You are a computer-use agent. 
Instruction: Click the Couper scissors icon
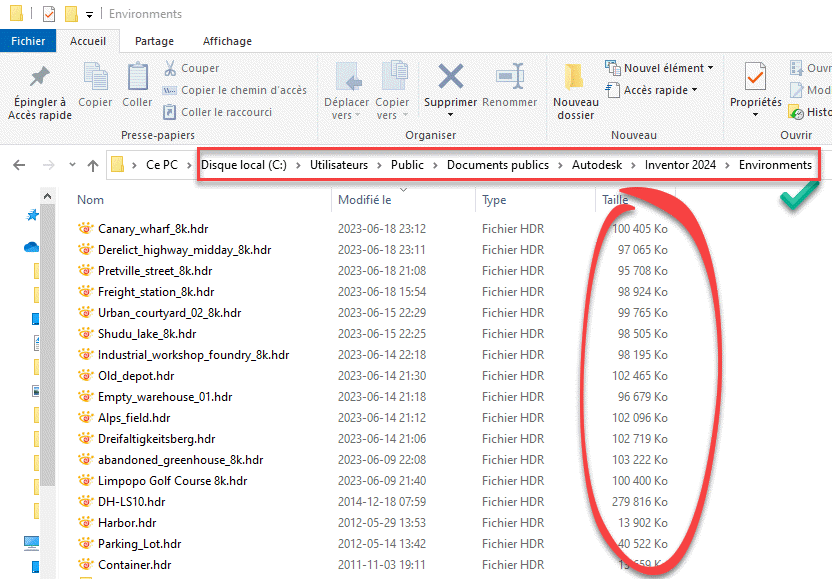tap(171, 68)
